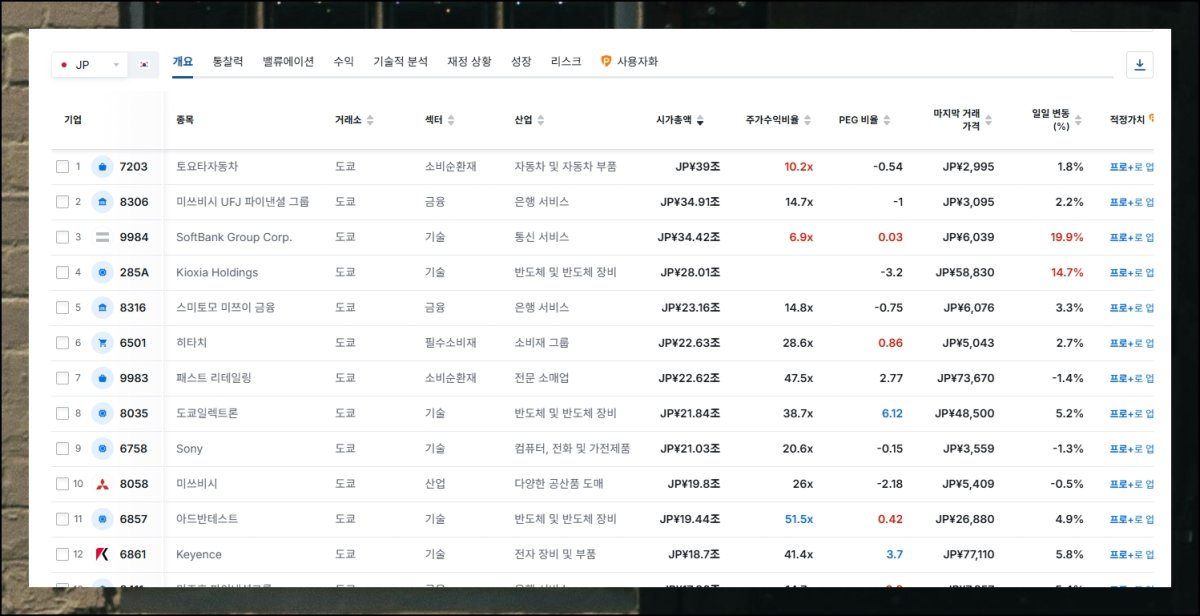Click the Pro shield icon near 사용자화

606,61
